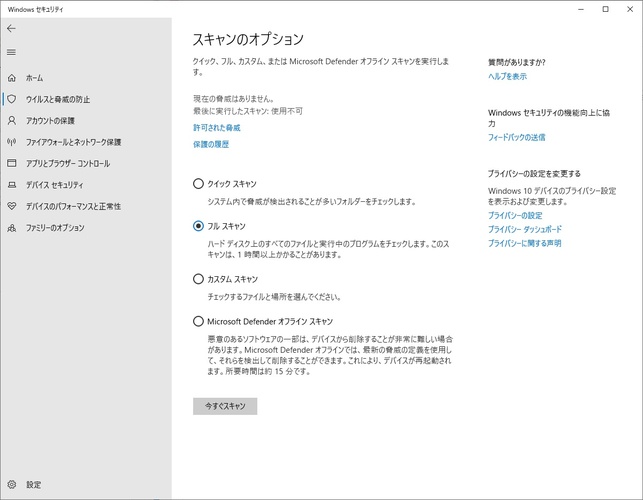Screen dimensions: 643x500
Task: Open デバイスのパフォーマンスと正常性 section
Action: tap(73, 206)
